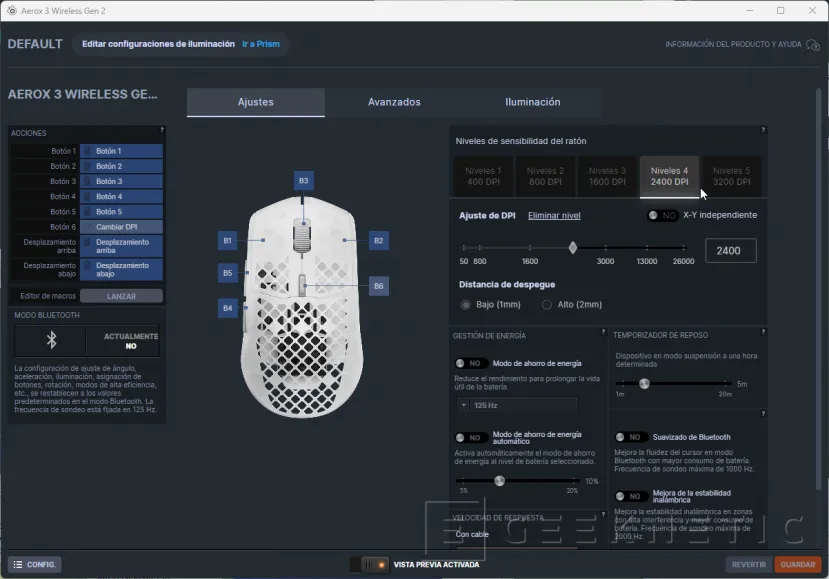Click the ACTUALMENTE NO Bluetooth status button

[x=123, y=341]
